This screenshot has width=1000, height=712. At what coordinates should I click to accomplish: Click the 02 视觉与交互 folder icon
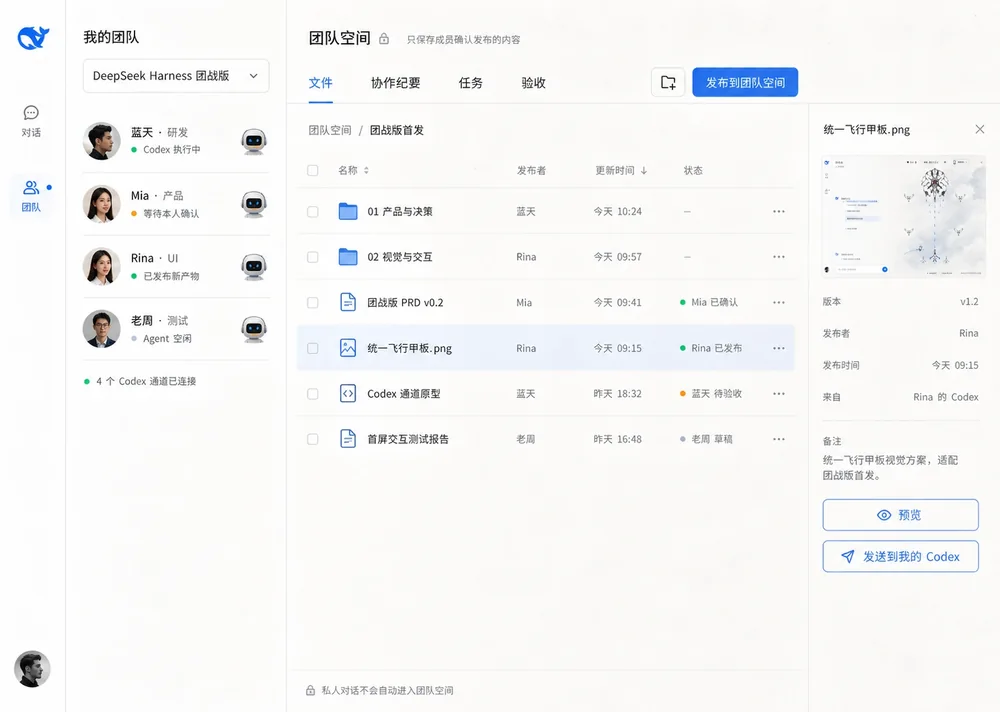pos(348,256)
